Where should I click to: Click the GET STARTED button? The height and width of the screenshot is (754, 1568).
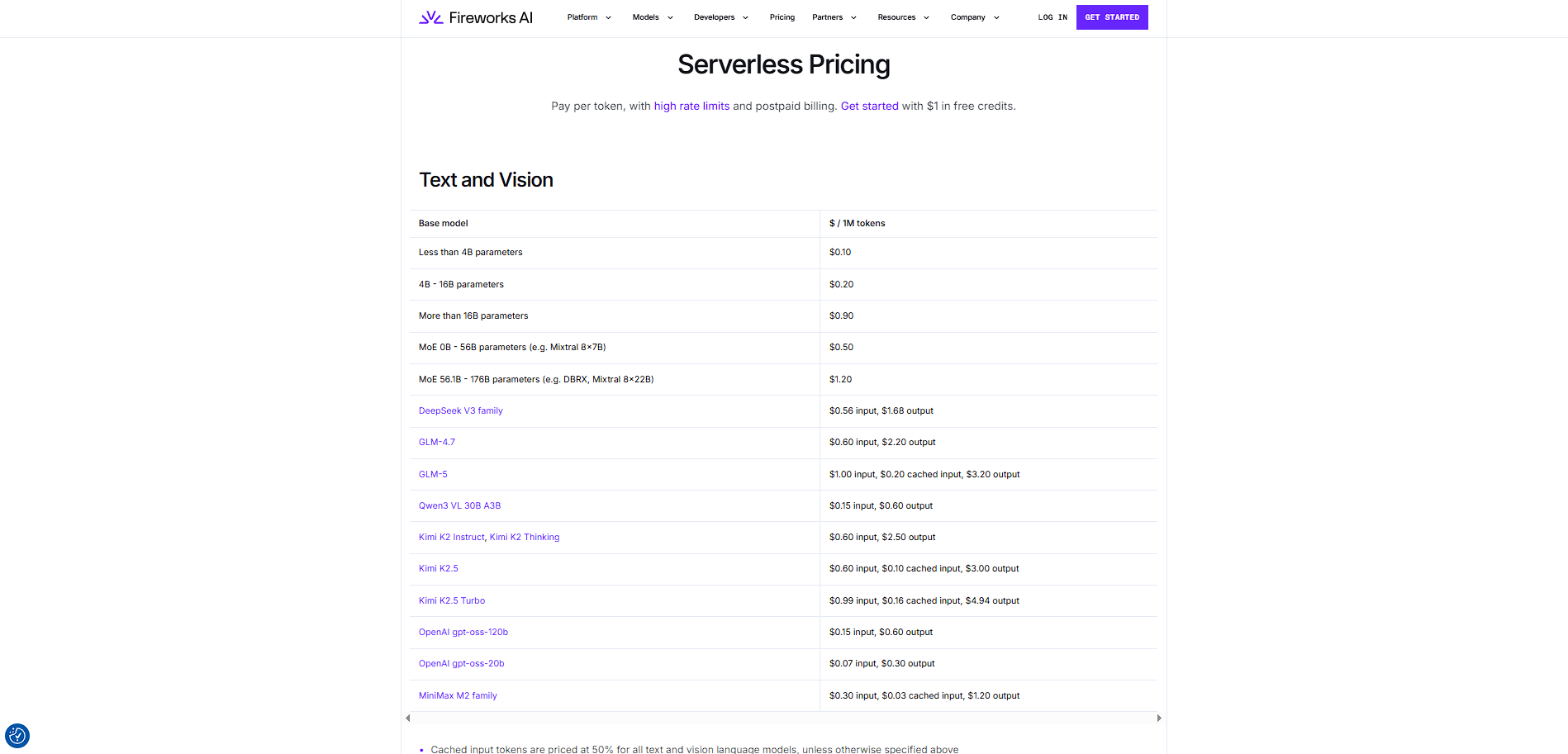(x=1112, y=17)
